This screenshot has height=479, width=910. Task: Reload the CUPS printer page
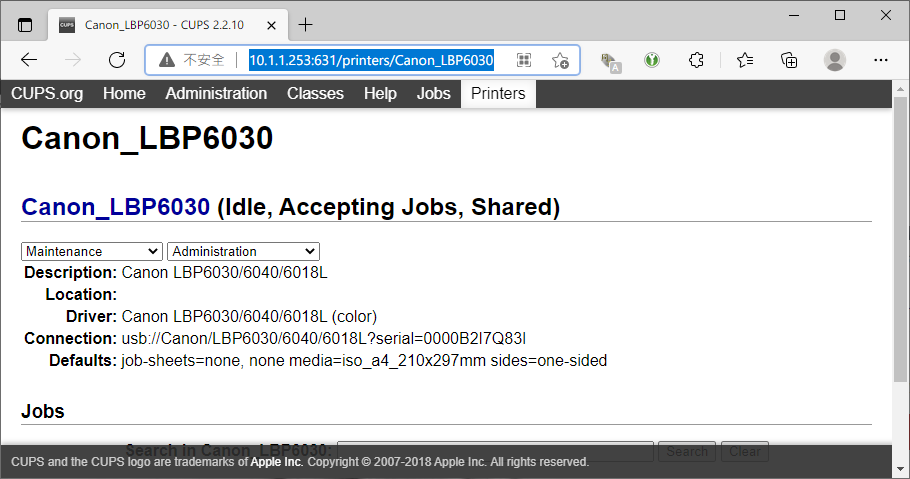coord(117,60)
